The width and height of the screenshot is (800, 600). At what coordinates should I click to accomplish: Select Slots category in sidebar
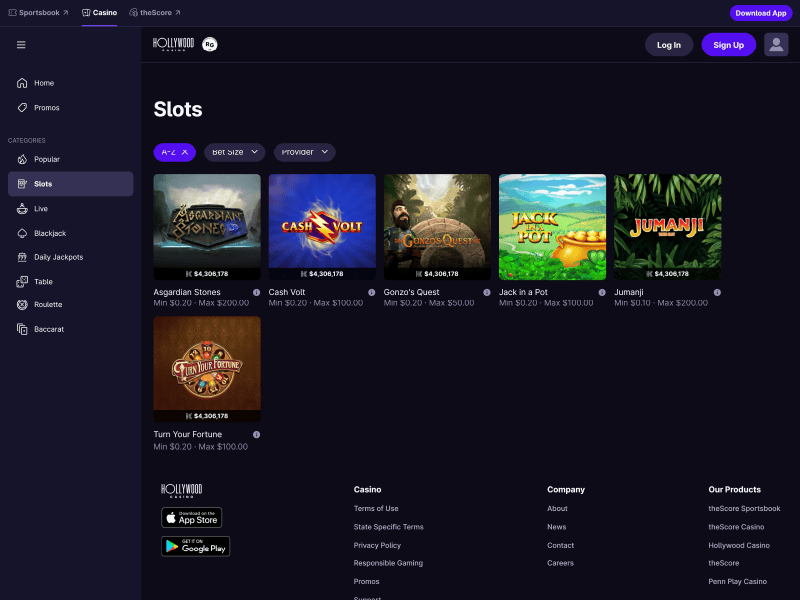70,184
